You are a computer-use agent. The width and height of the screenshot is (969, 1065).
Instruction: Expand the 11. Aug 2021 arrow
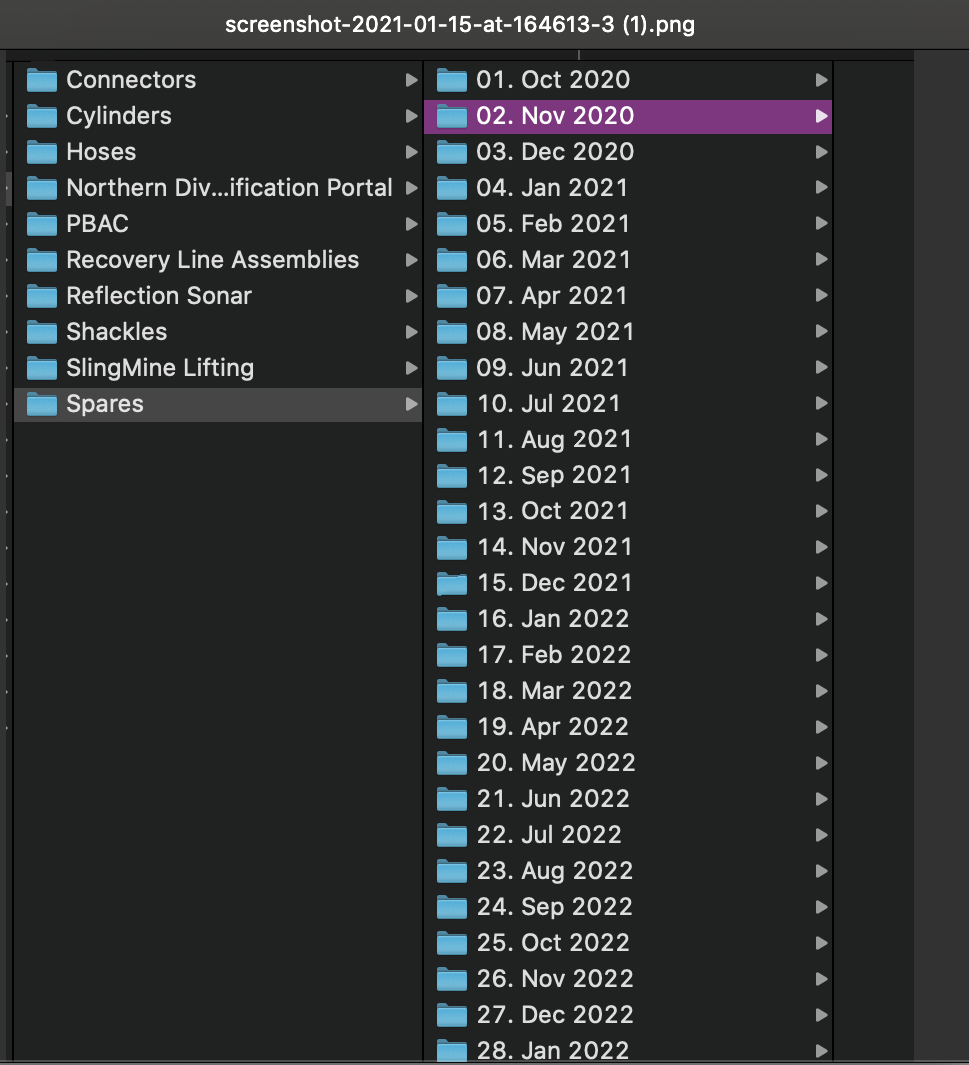[822, 439]
